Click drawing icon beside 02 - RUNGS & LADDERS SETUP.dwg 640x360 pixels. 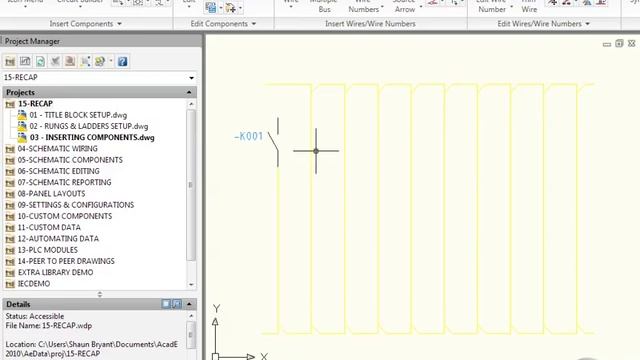point(22,126)
